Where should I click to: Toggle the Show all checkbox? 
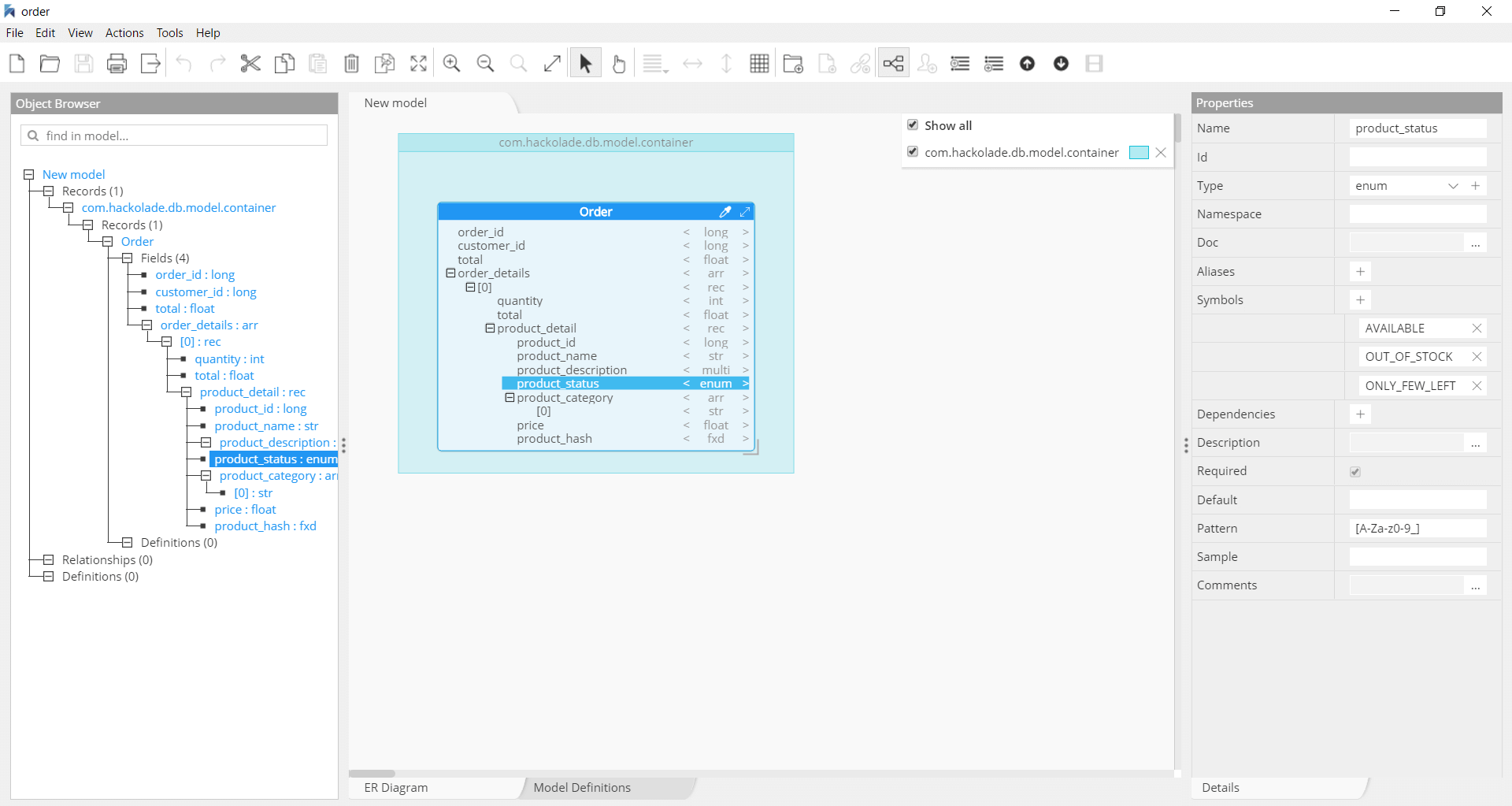pyautogui.click(x=913, y=125)
